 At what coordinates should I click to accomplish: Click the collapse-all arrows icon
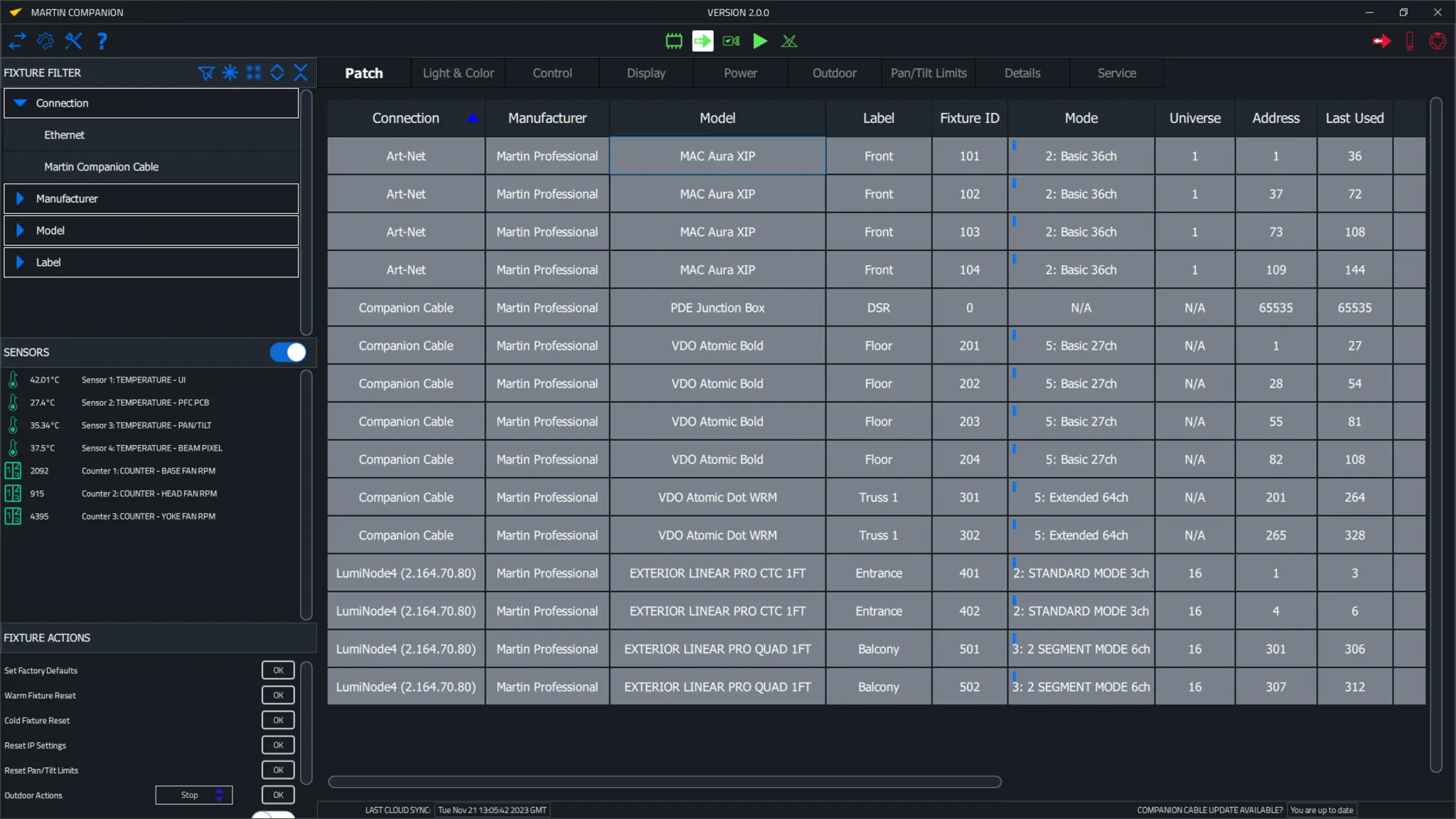click(x=301, y=73)
